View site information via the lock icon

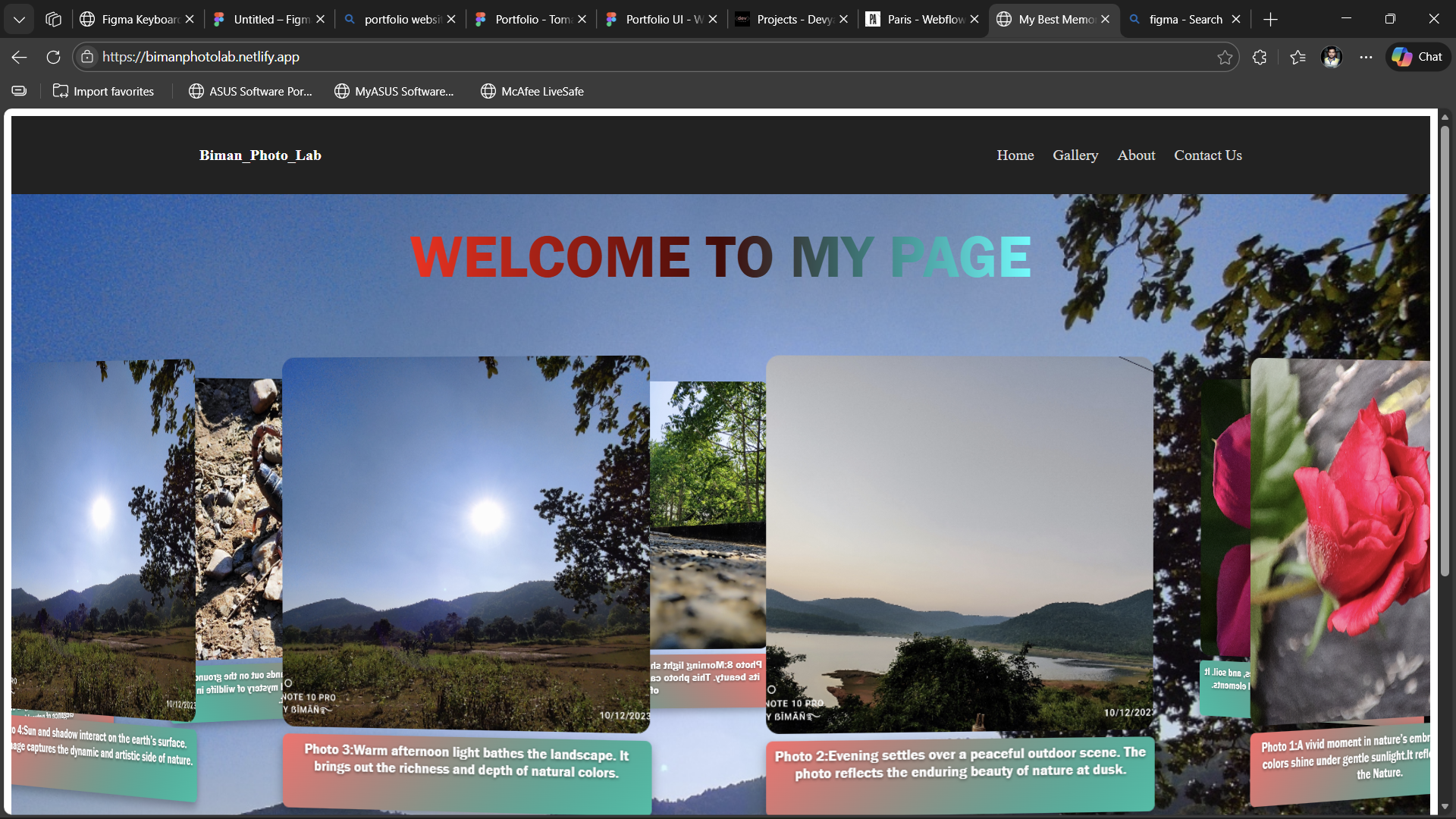click(x=87, y=57)
